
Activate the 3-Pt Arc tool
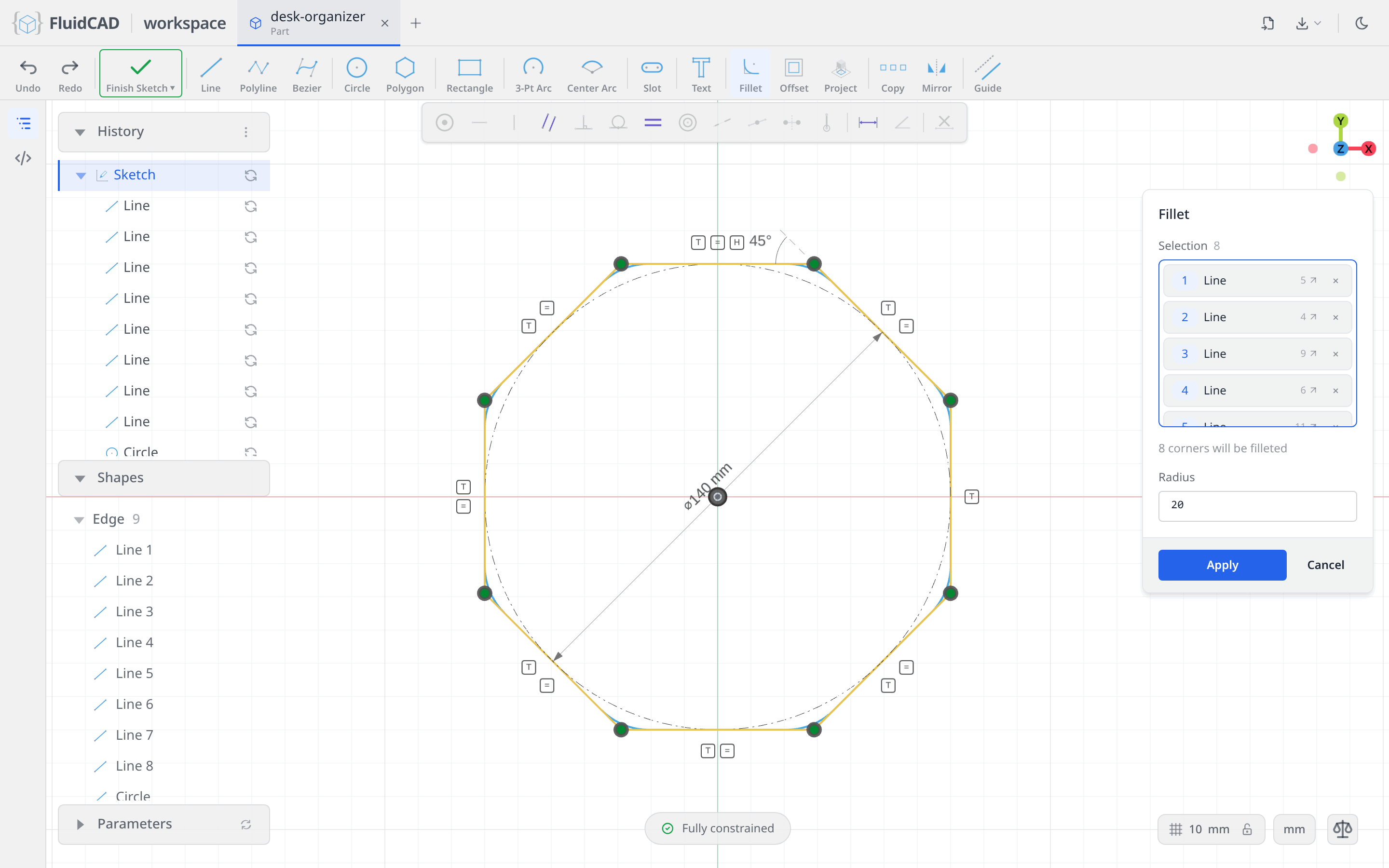(532, 75)
